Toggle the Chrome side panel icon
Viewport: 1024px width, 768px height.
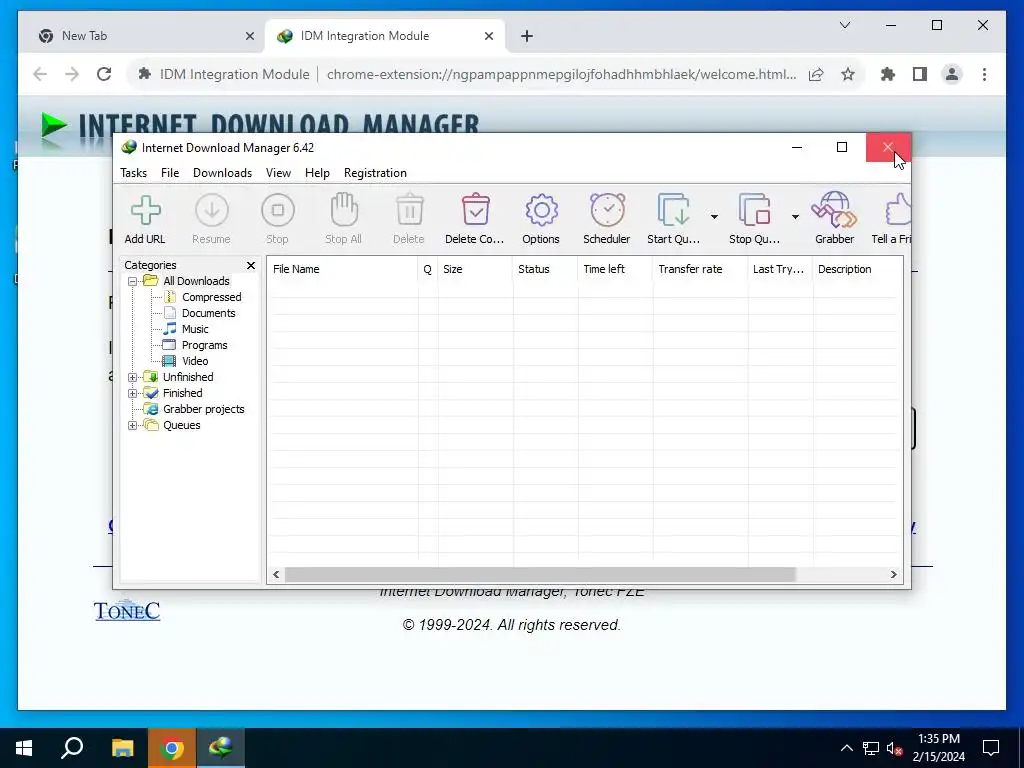point(920,74)
